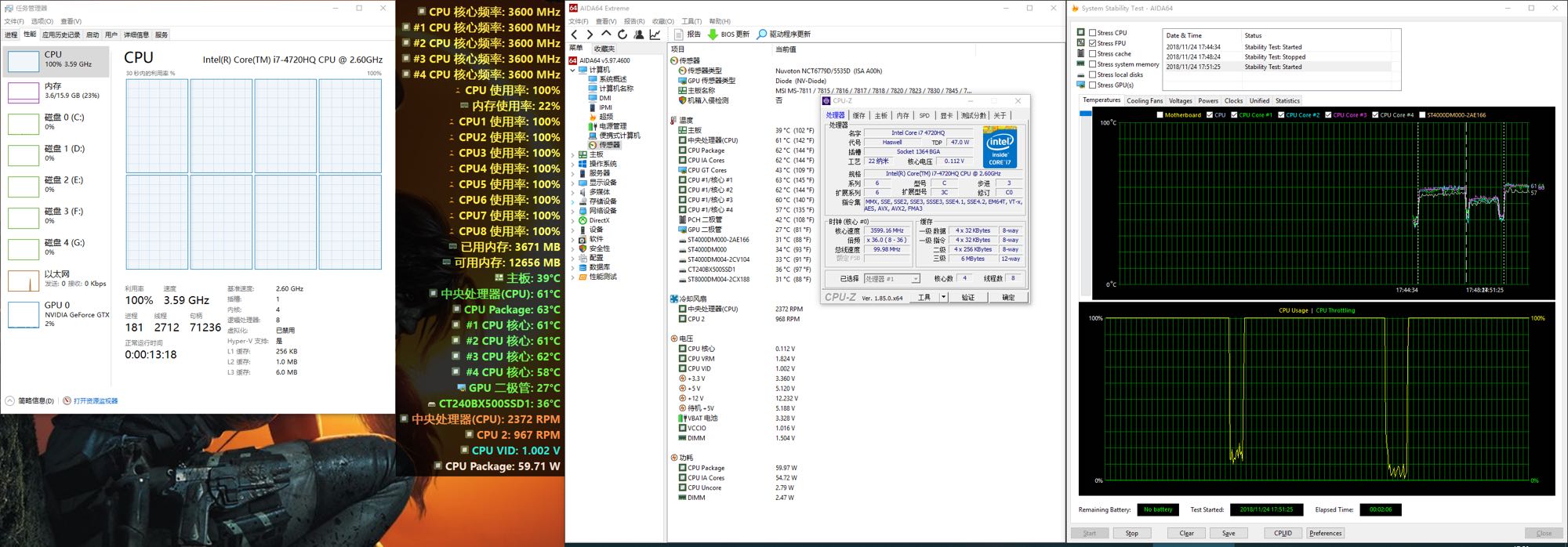This screenshot has width=1568, height=547.
Task: Enable the Stress CPU checkbox
Action: point(1093,33)
